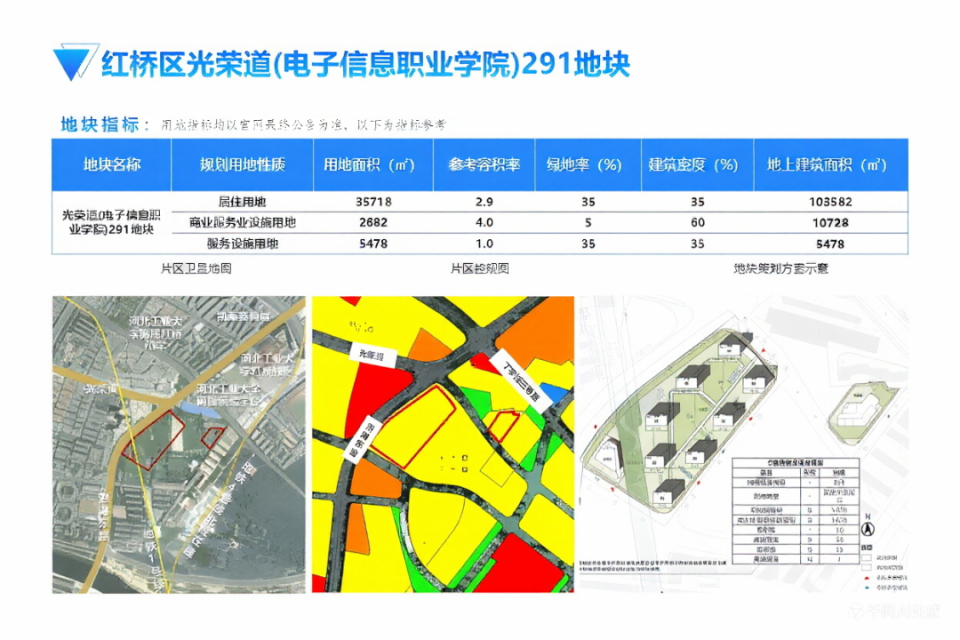
Task: Click the north arrow compass icon
Action: [x=868, y=527]
